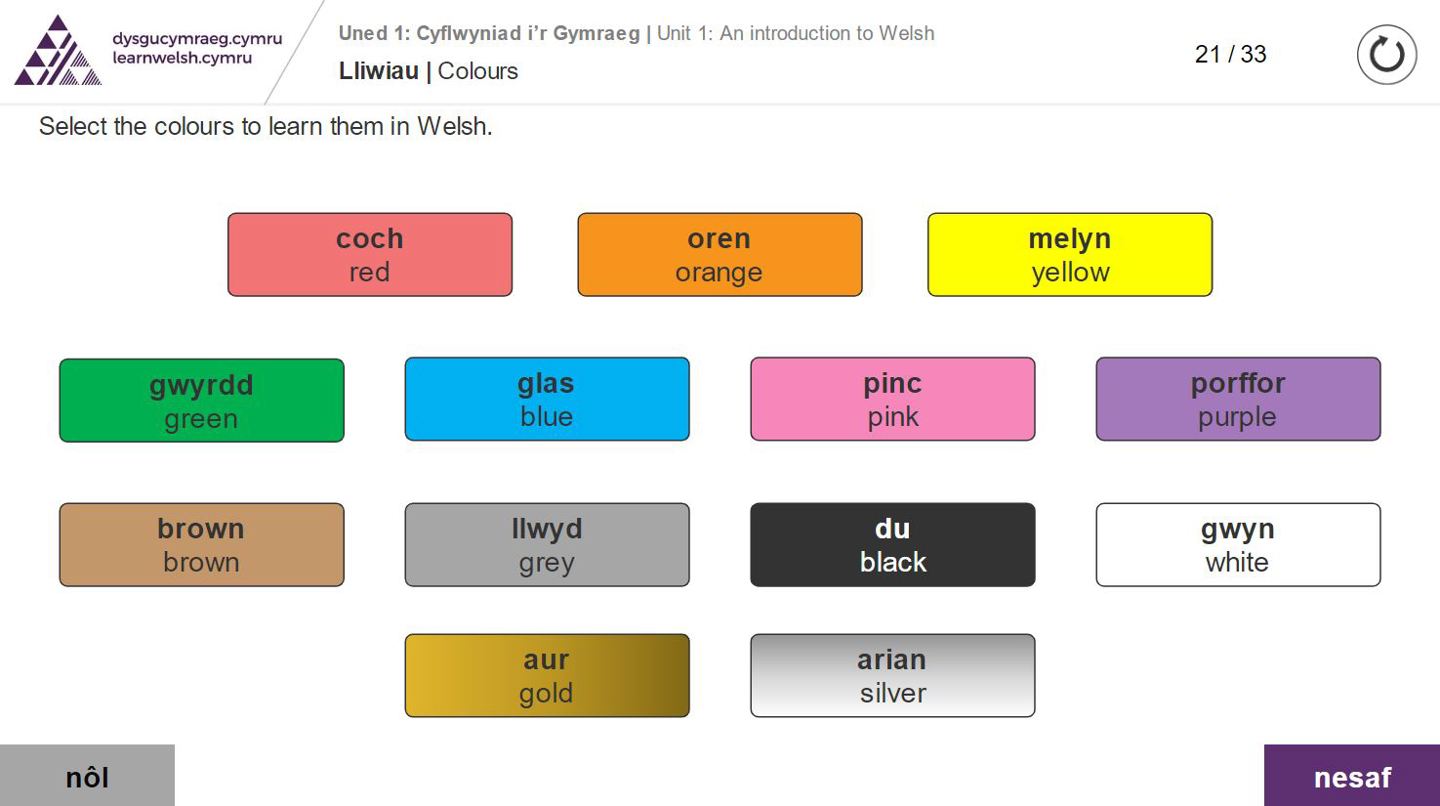Click the purple 'porffor' swatch
Image resolution: width=1440 pixels, height=806 pixels.
(x=1237, y=399)
